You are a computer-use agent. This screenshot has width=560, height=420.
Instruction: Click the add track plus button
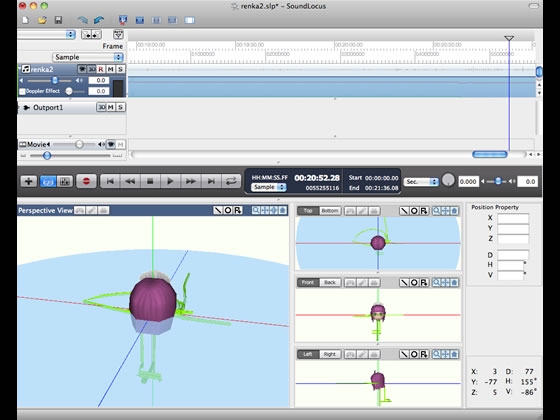(x=29, y=181)
